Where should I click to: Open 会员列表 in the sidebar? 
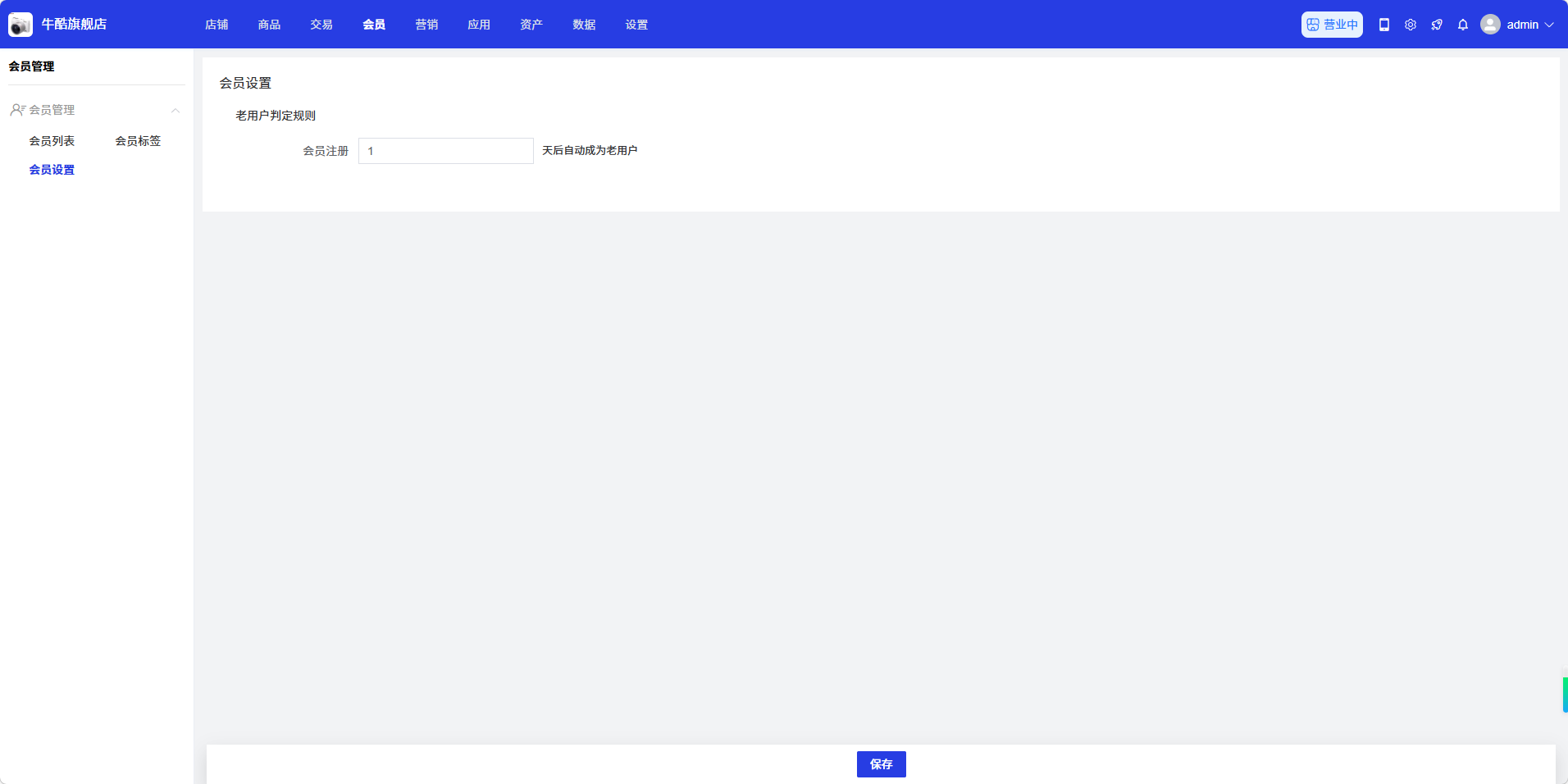click(52, 141)
